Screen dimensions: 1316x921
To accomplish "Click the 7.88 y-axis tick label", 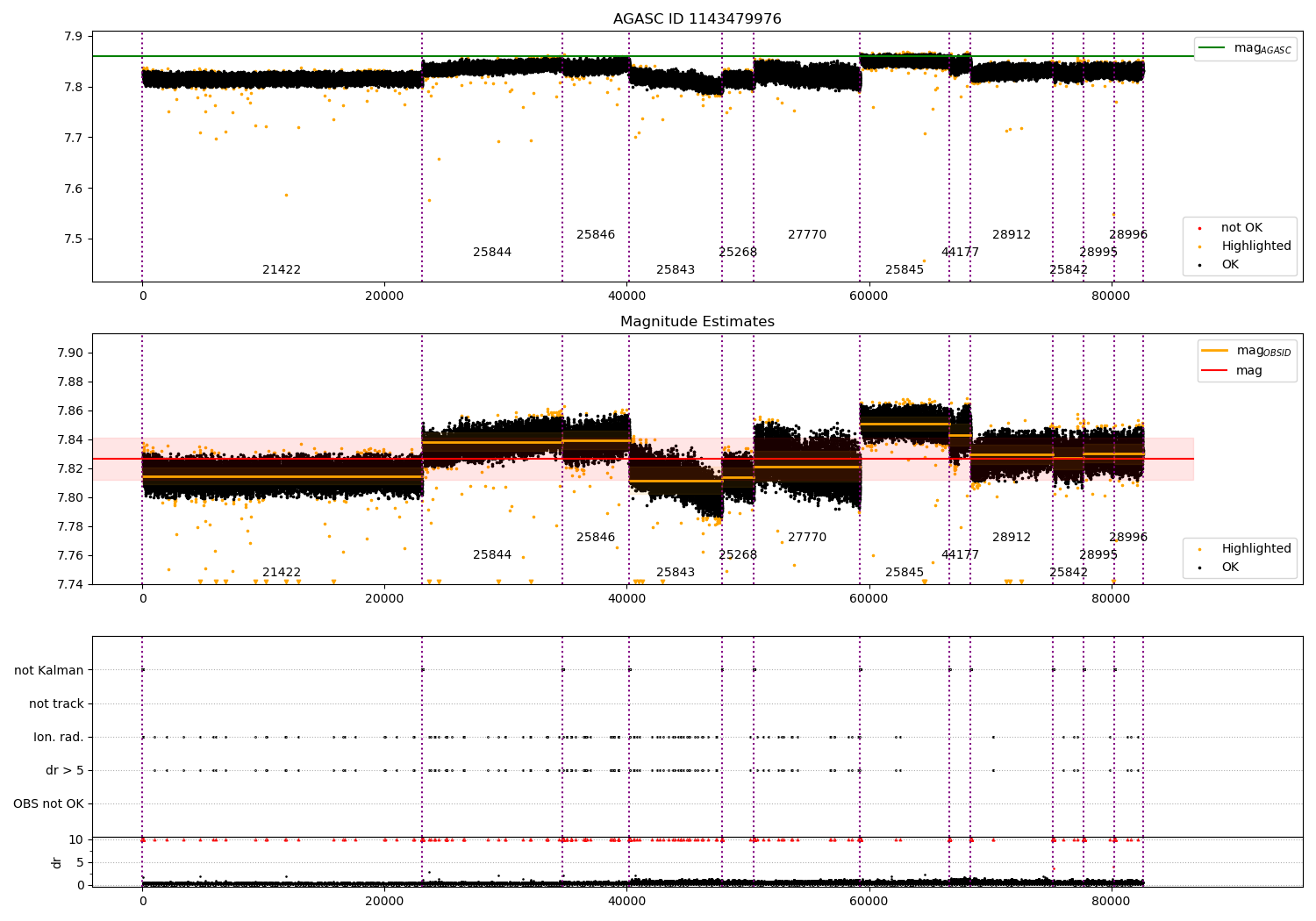I will tap(70, 382).
